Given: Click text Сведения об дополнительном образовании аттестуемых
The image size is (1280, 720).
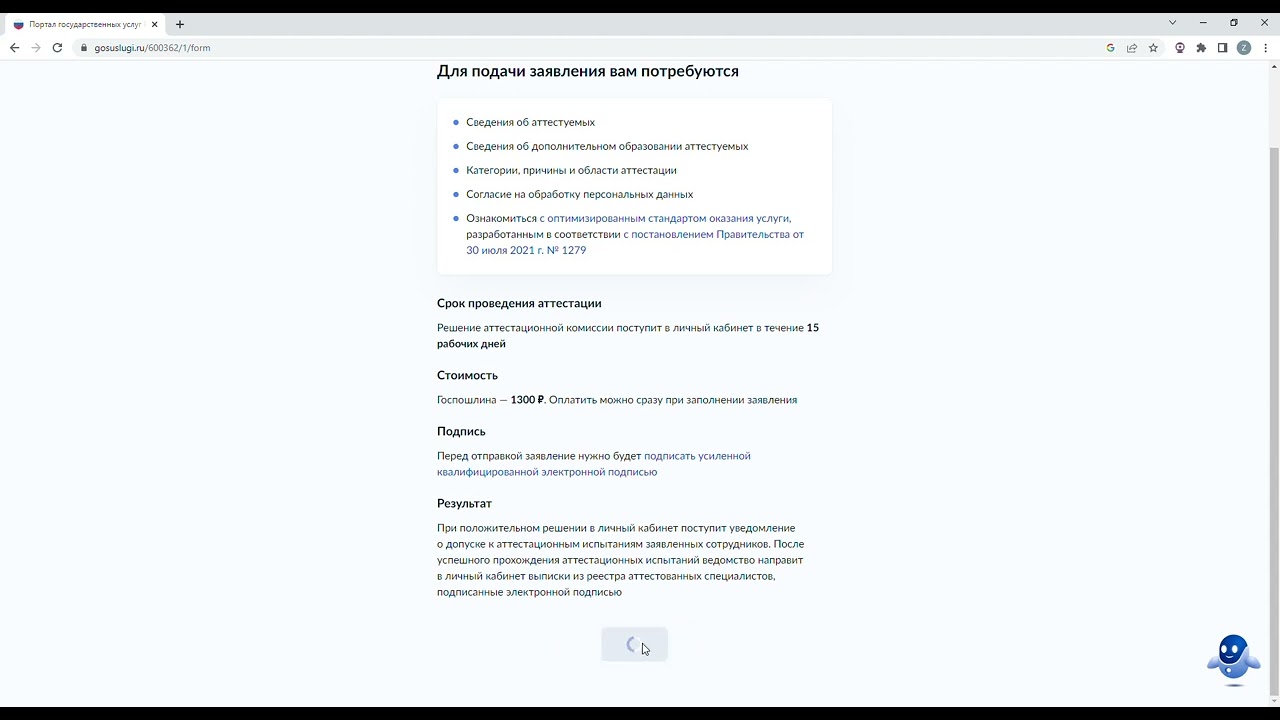Looking at the screenshot, I should coord(607,146).
